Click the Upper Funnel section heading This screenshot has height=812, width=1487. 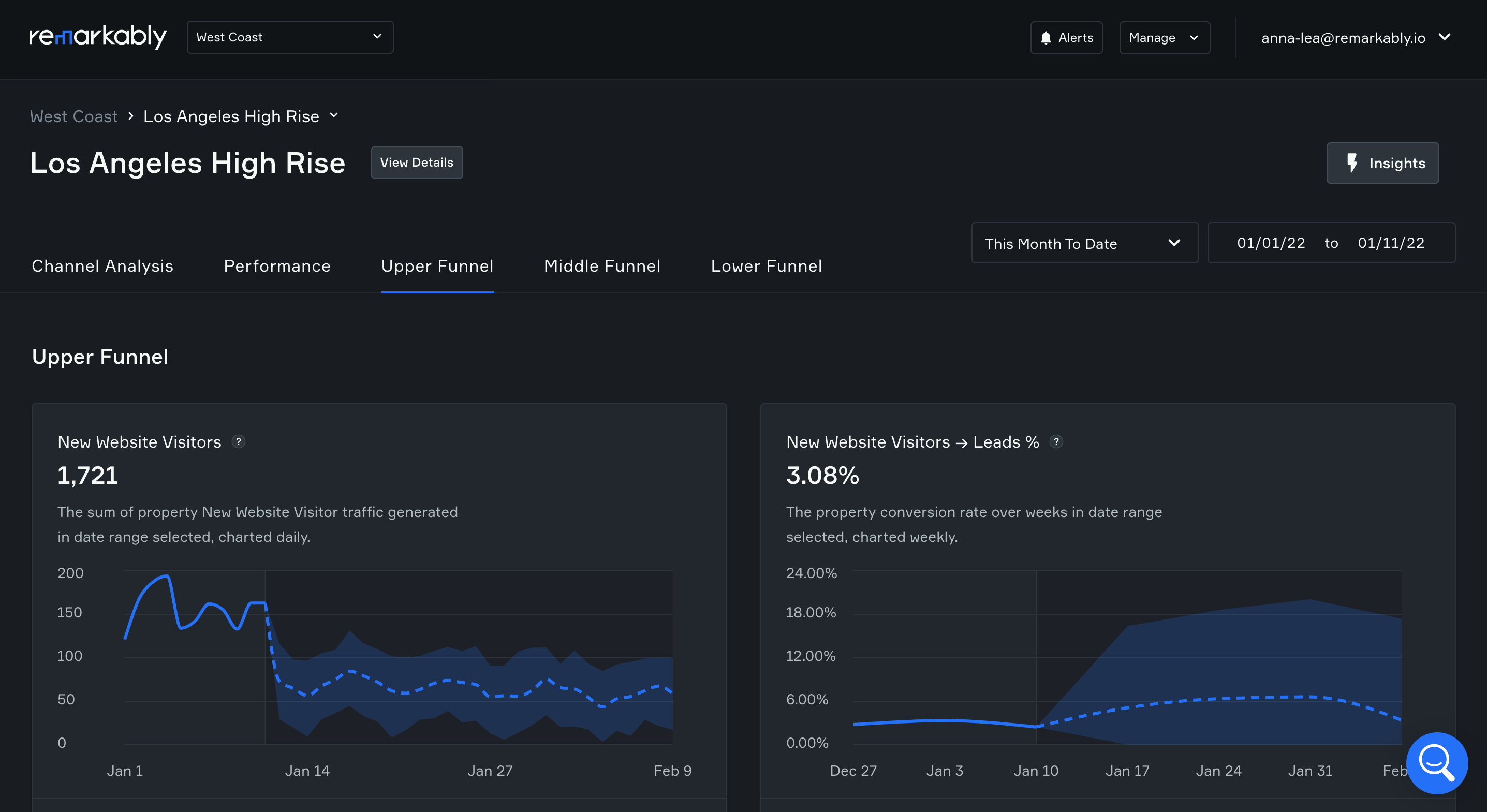(x=100, y=357)
